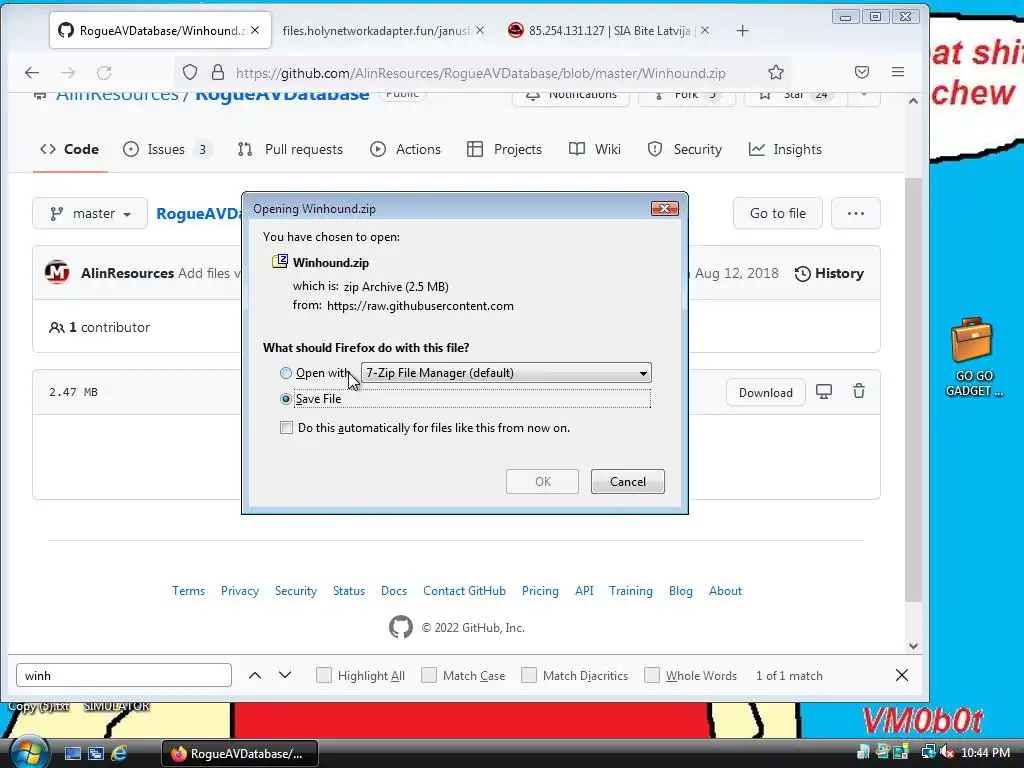The width and height of the screenshot is (1024, 768).
Task: Click the History clock icon
Action: pos(803,274)
